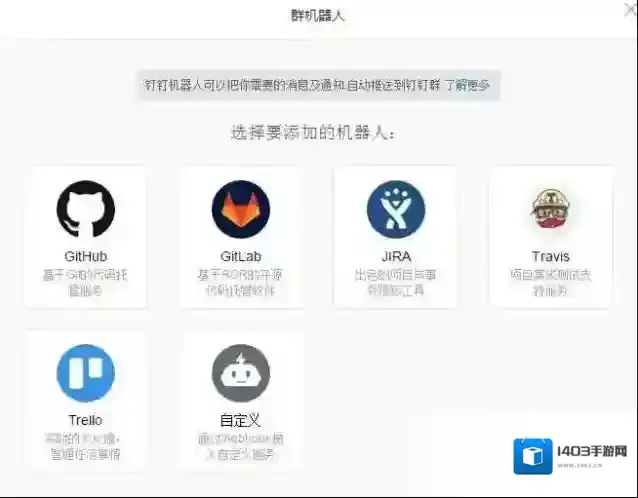Screen dimensions: 638x498
Task: Select the GitHub octocat icon
Action: (86, 209)
